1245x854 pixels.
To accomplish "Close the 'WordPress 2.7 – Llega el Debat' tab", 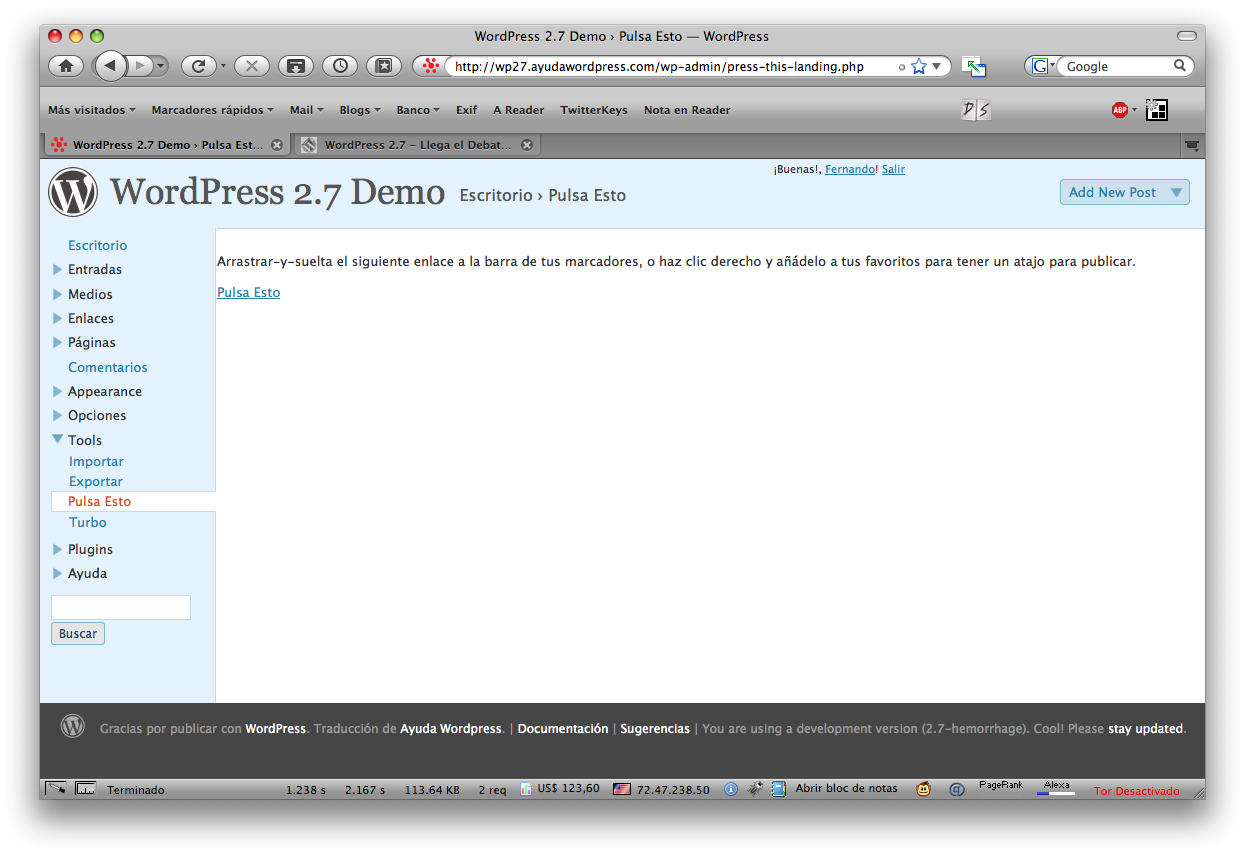I will click(529, 145).
